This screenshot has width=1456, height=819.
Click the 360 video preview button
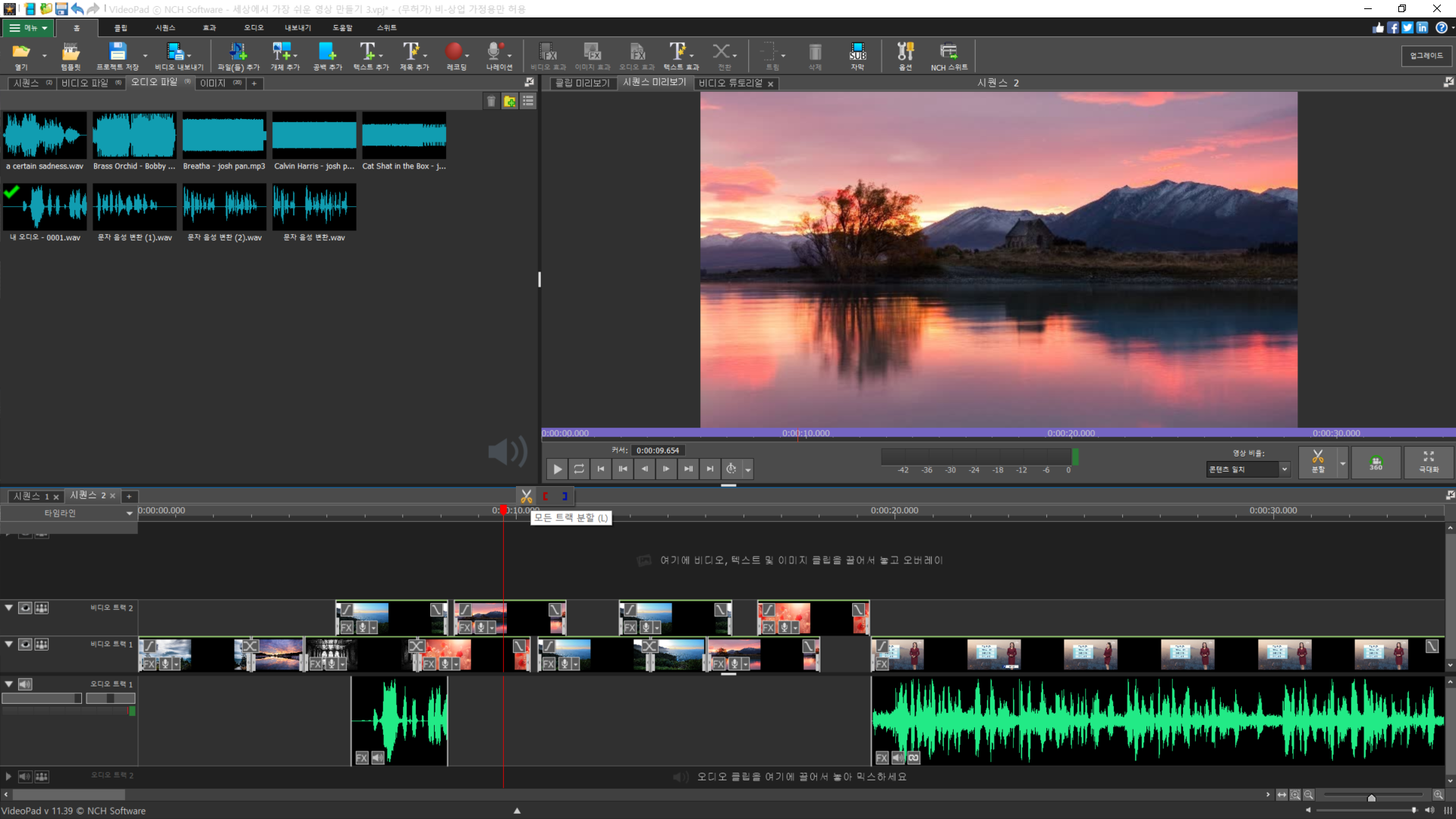[x=1376, y=462]
